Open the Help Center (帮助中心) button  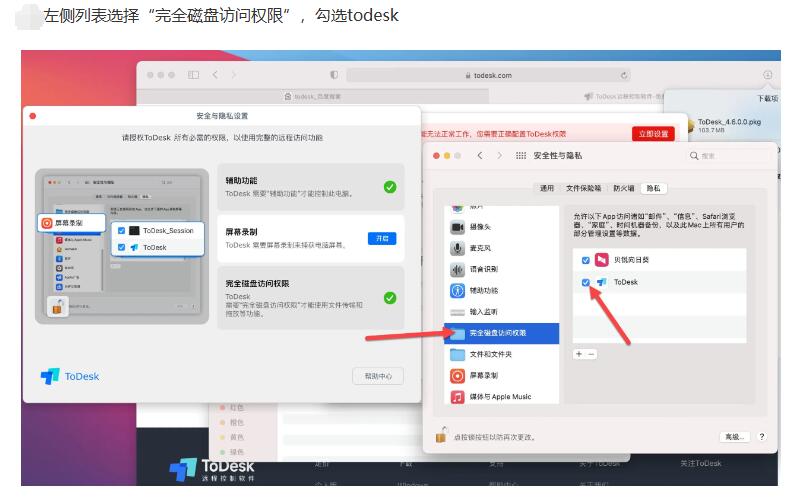point(378,376)
